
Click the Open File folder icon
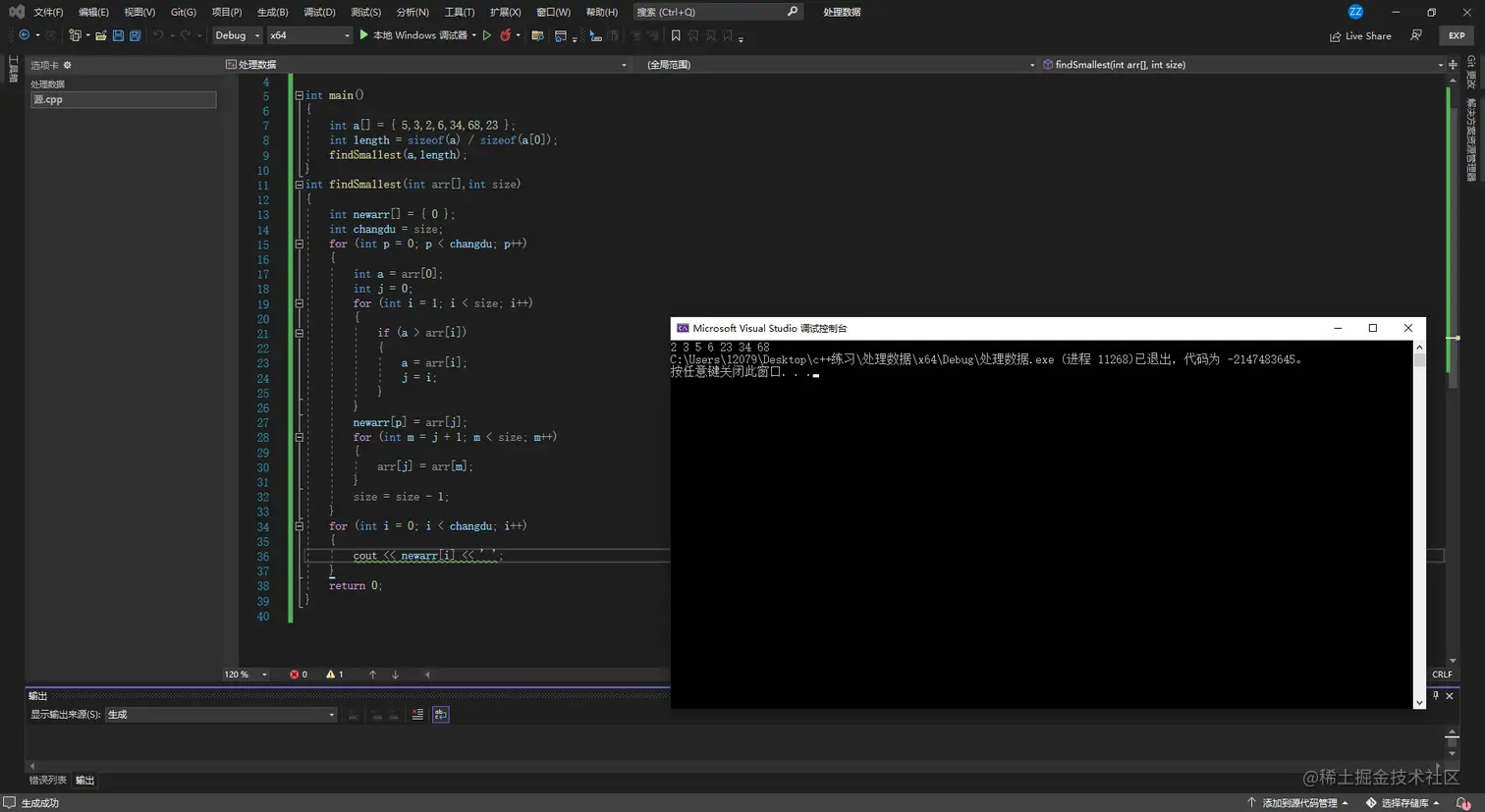pyautogui.click(x=100, y=35)
